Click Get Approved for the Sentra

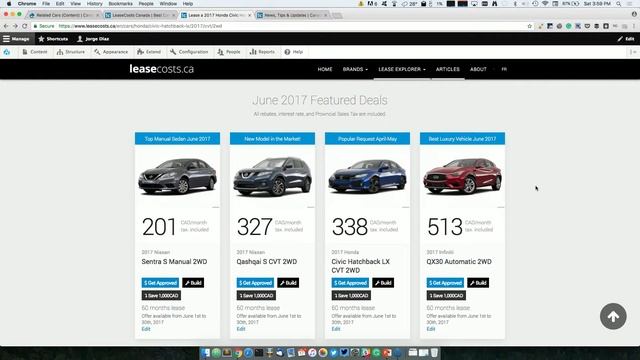point(160,283)
